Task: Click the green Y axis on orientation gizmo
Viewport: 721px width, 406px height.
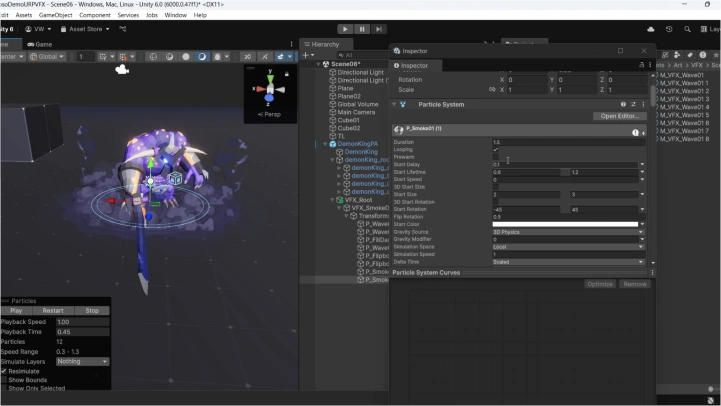Action: 270,78
